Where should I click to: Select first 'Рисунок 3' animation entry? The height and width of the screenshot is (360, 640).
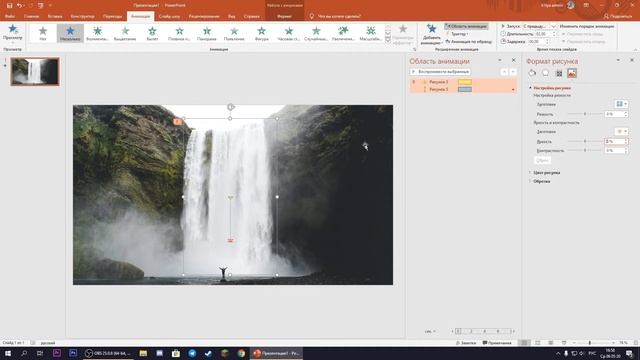click(x=463, y=82)
